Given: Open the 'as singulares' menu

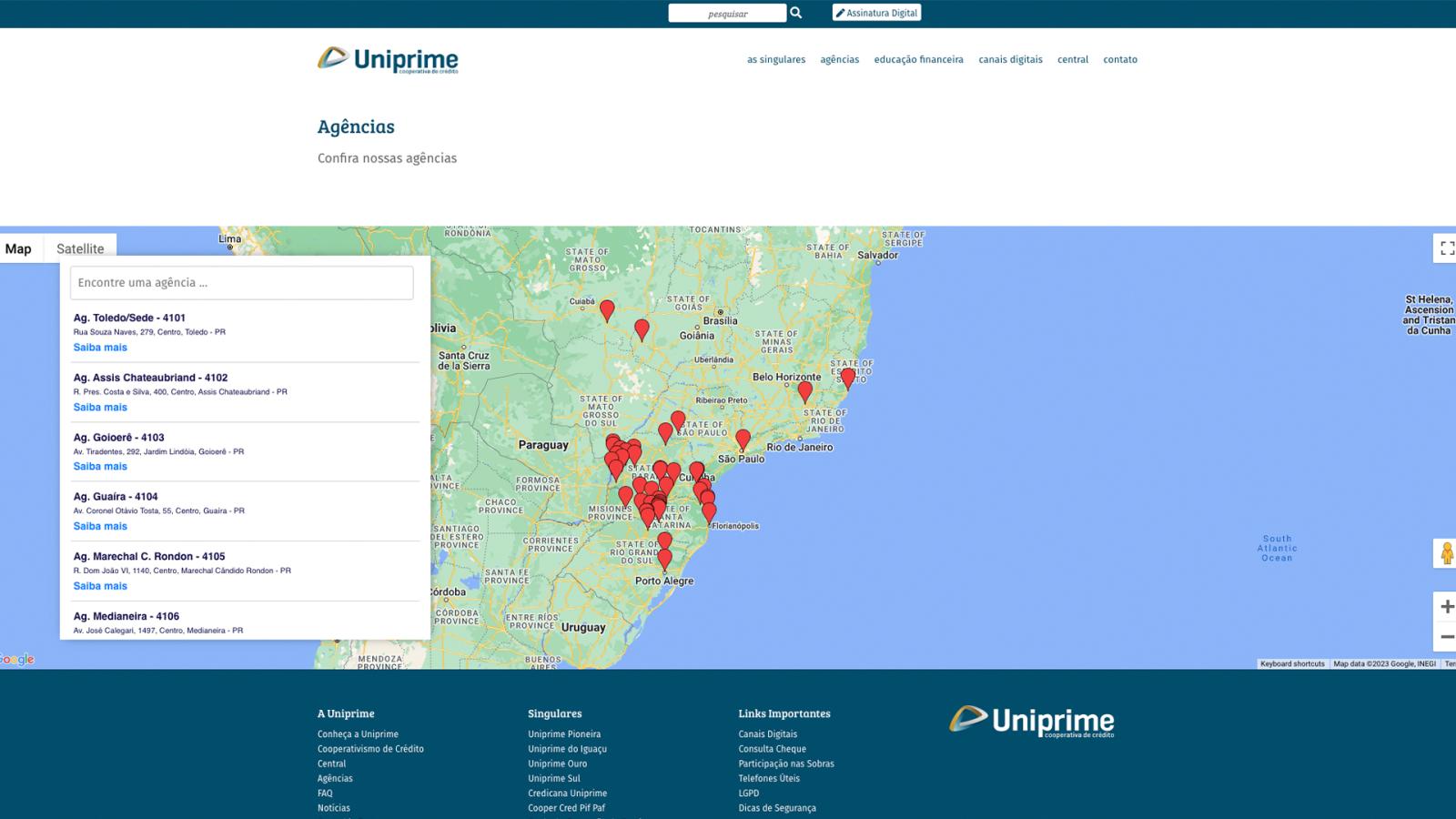Looking at the screenshot, I should click(x=776, y=59).
